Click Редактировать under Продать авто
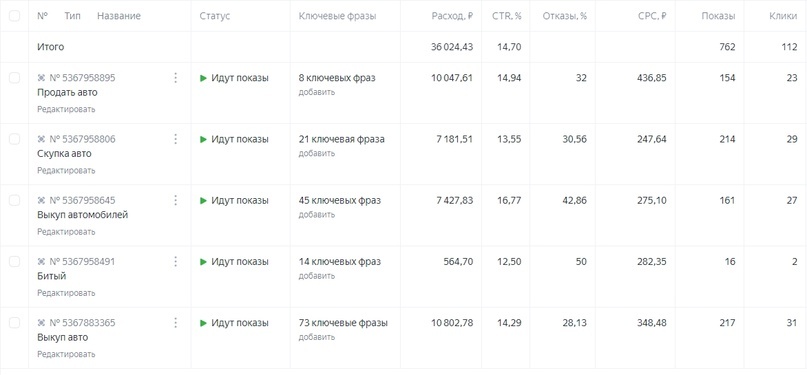Screen dimensions: 807x375 [x=66, y=109]
